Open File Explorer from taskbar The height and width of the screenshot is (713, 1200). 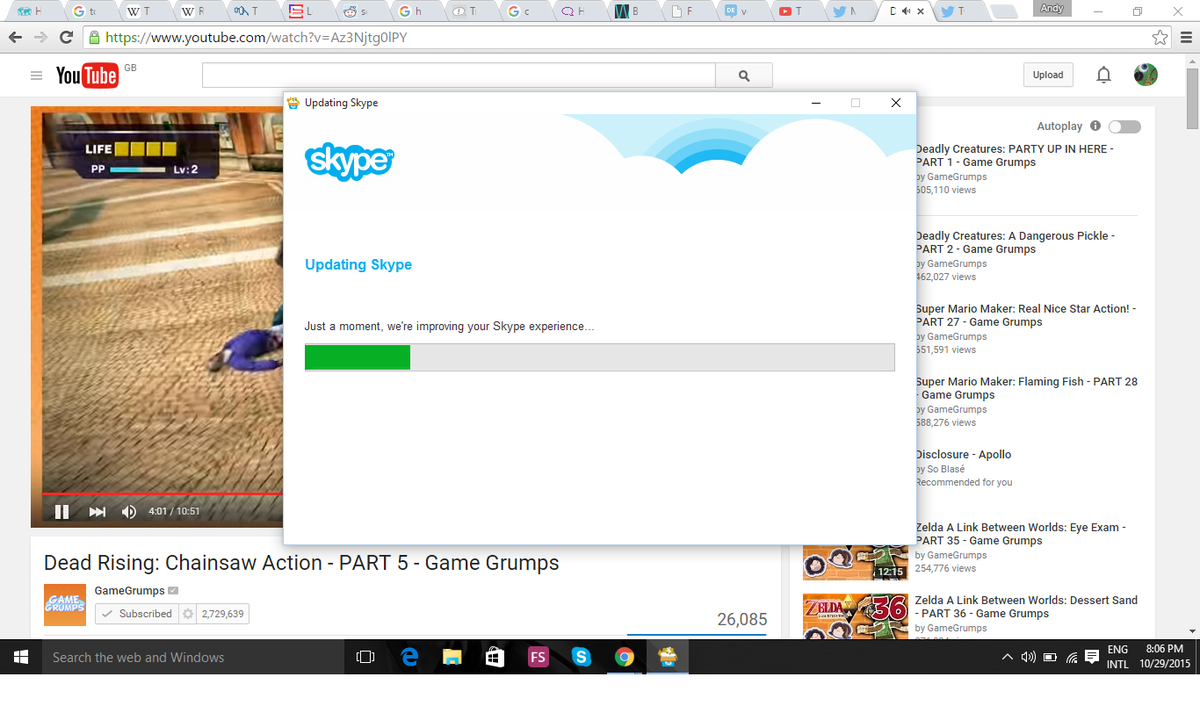coord(452,657)
